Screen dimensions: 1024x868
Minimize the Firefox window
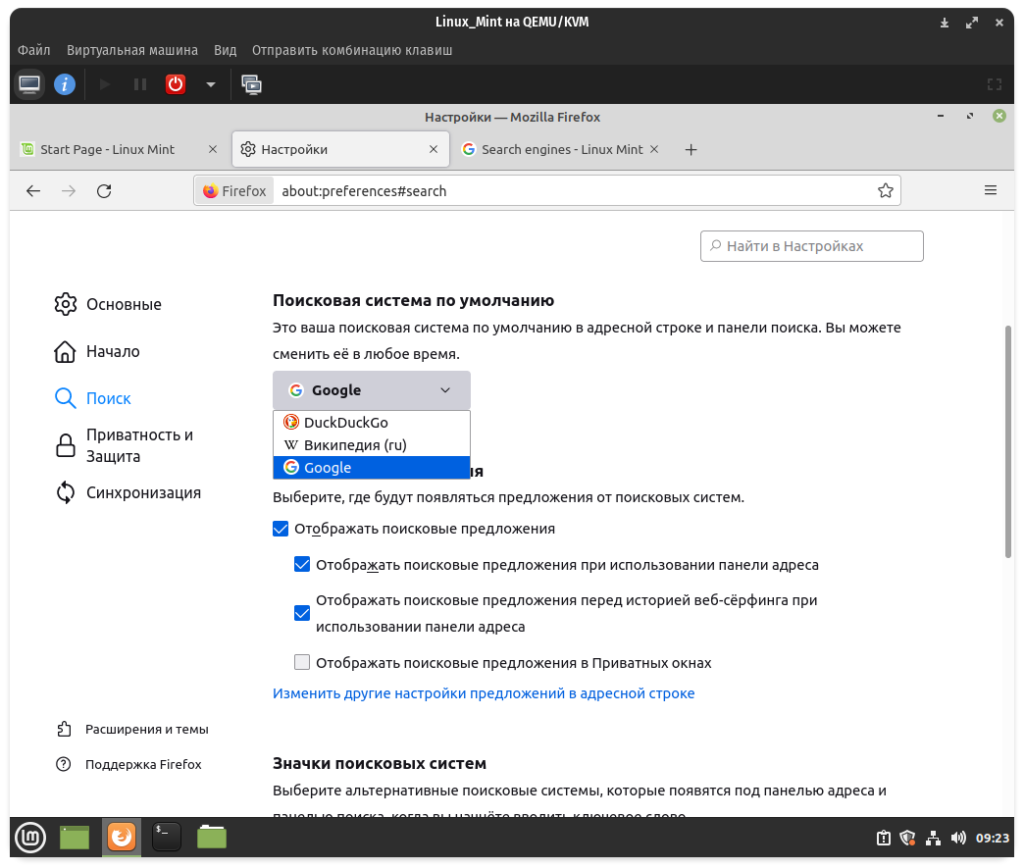[940, 116]
